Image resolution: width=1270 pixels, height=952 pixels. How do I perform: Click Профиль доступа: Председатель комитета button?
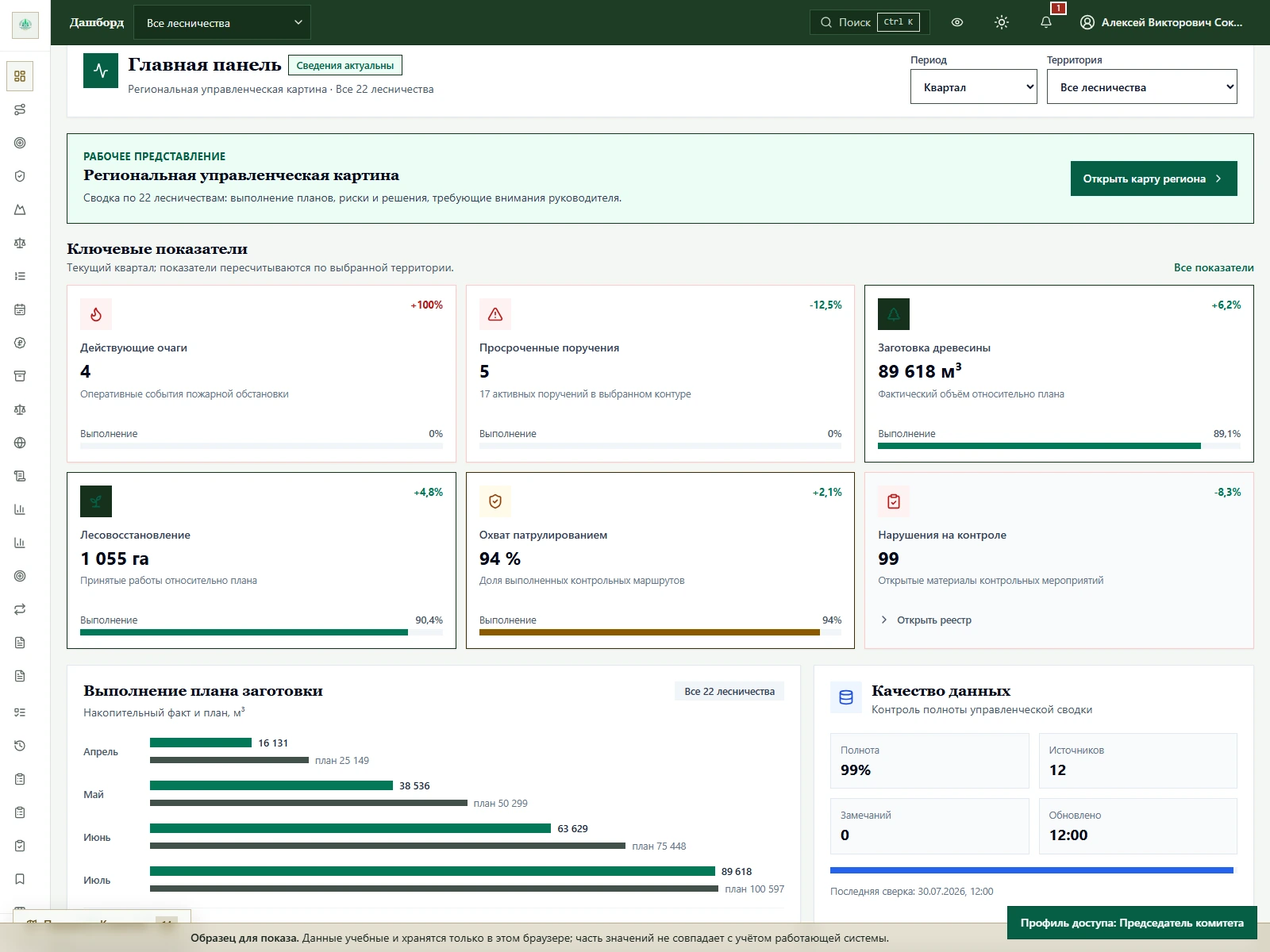pos(1132,923)
